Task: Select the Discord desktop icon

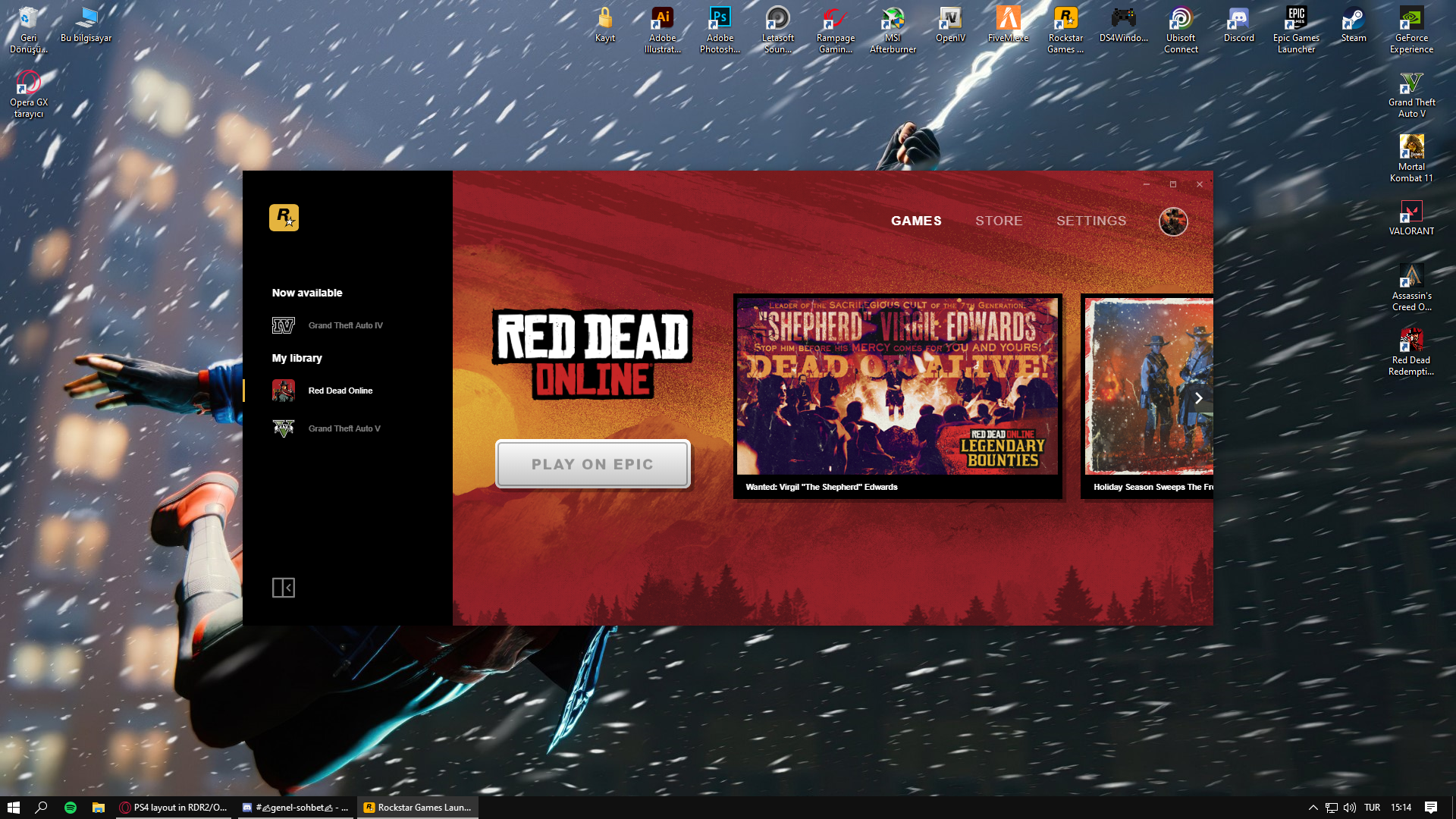Action: click(1238, 24)
